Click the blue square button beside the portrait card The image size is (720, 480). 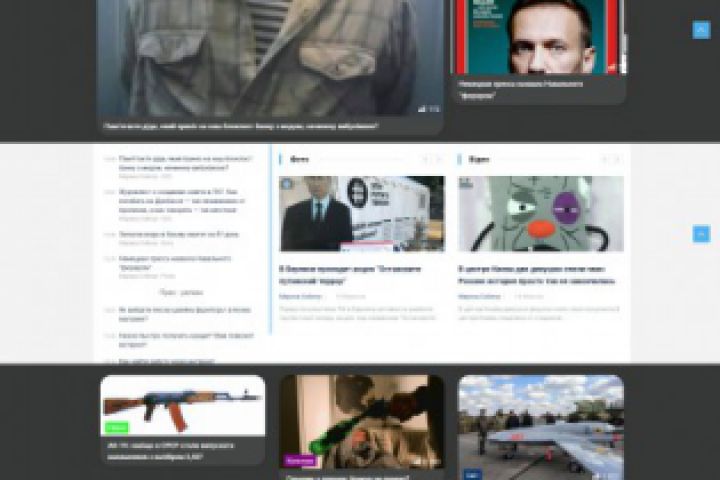click(701, 30)
